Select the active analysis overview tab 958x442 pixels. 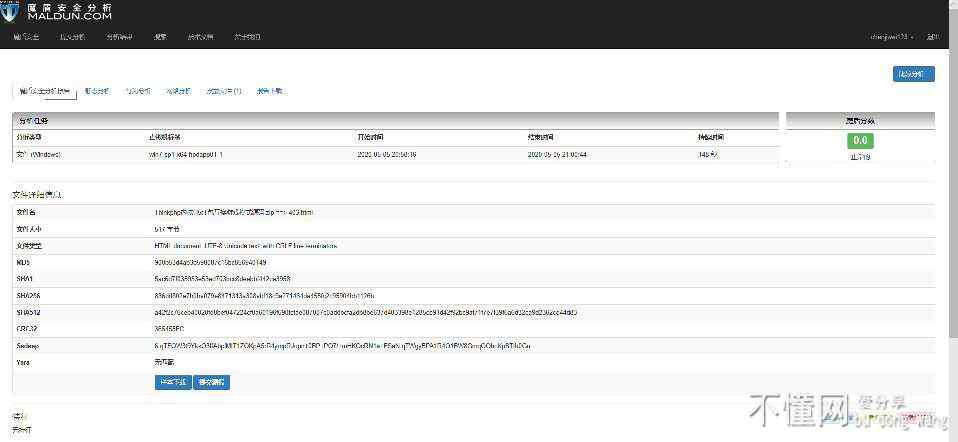pos(45,91)
